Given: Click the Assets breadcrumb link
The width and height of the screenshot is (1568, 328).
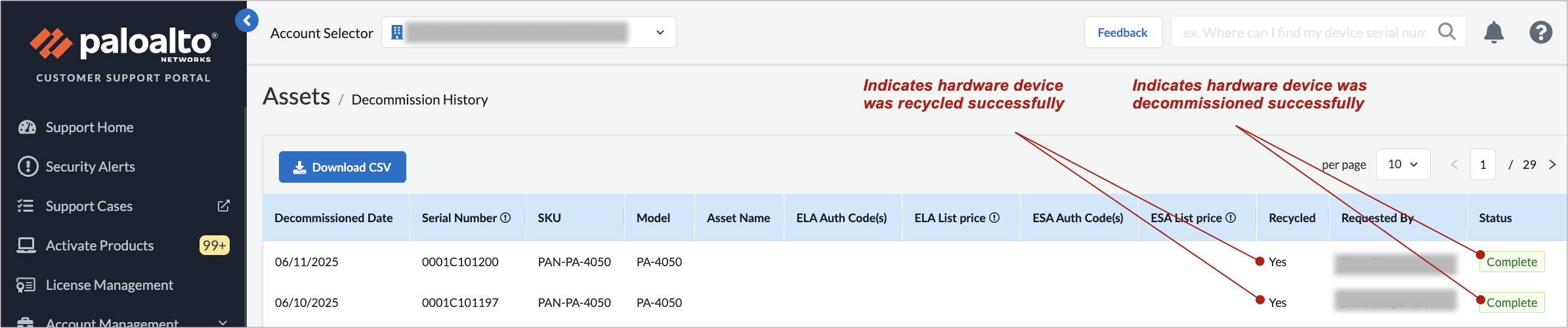Looking at the screenshot, I should pyautogui.click(x=296, y=97).
